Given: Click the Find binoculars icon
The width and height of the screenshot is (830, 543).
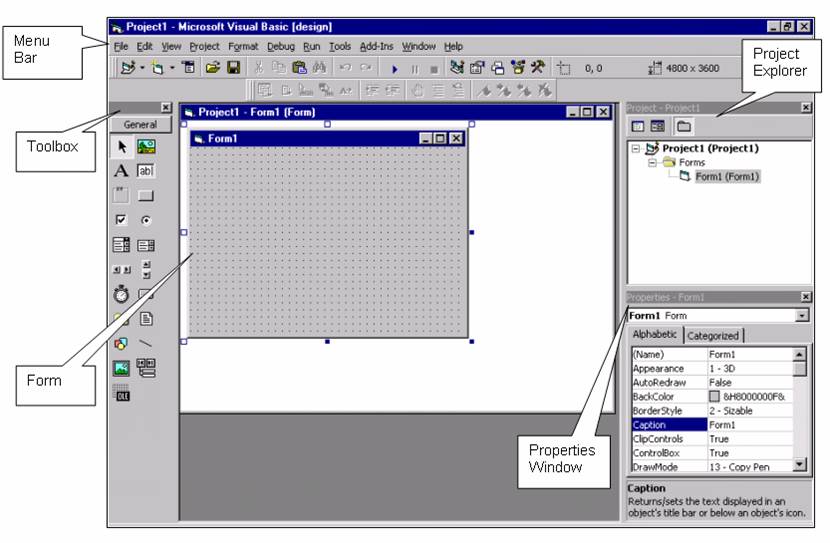Looking at the screenshot, I should click(320, 67).
